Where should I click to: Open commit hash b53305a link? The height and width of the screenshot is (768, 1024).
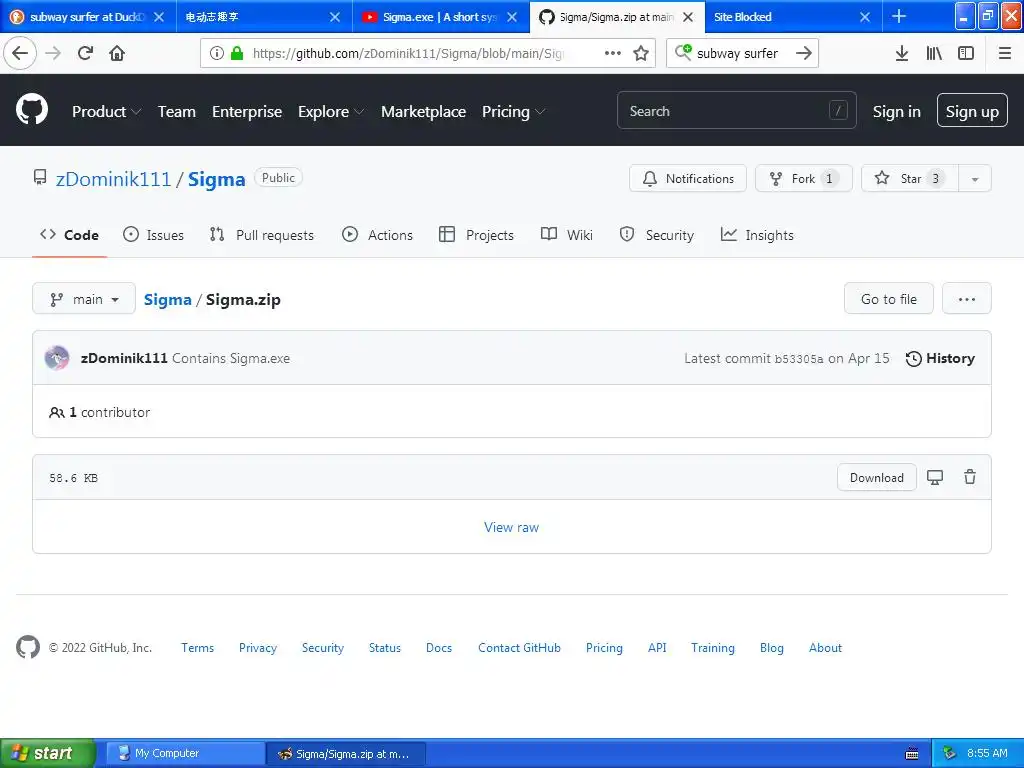tap(799, 359)
